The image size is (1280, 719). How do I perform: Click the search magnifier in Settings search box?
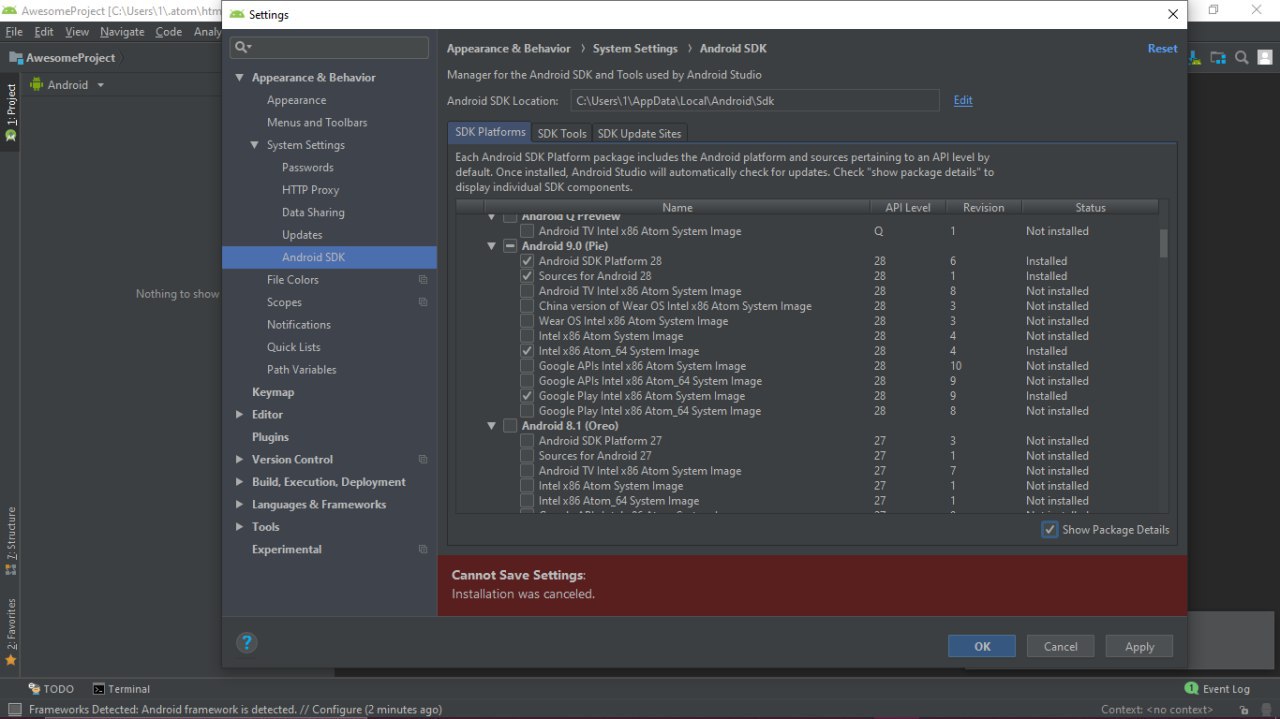pos(241,47)
